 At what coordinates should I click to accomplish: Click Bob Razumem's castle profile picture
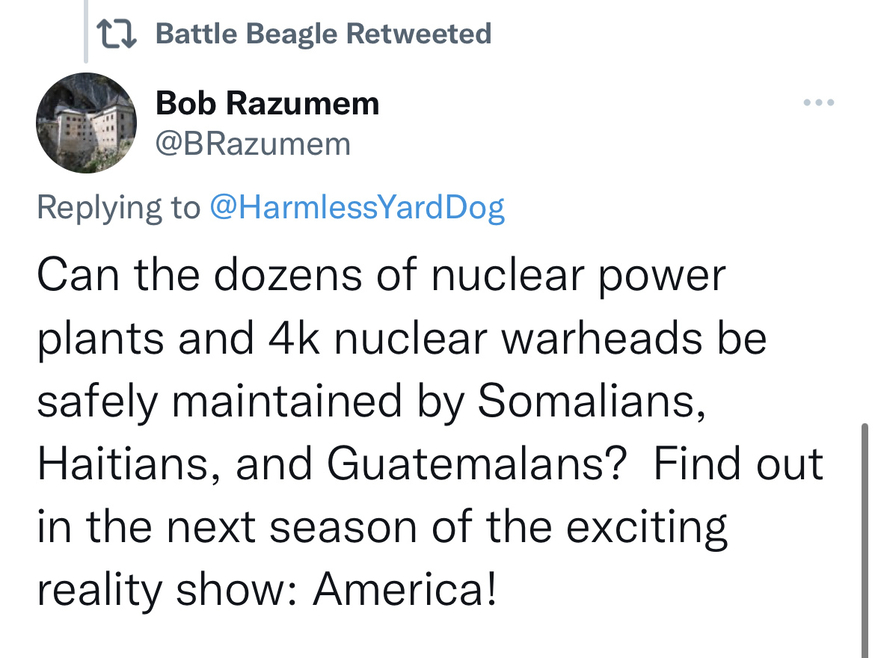pos(86,123)
